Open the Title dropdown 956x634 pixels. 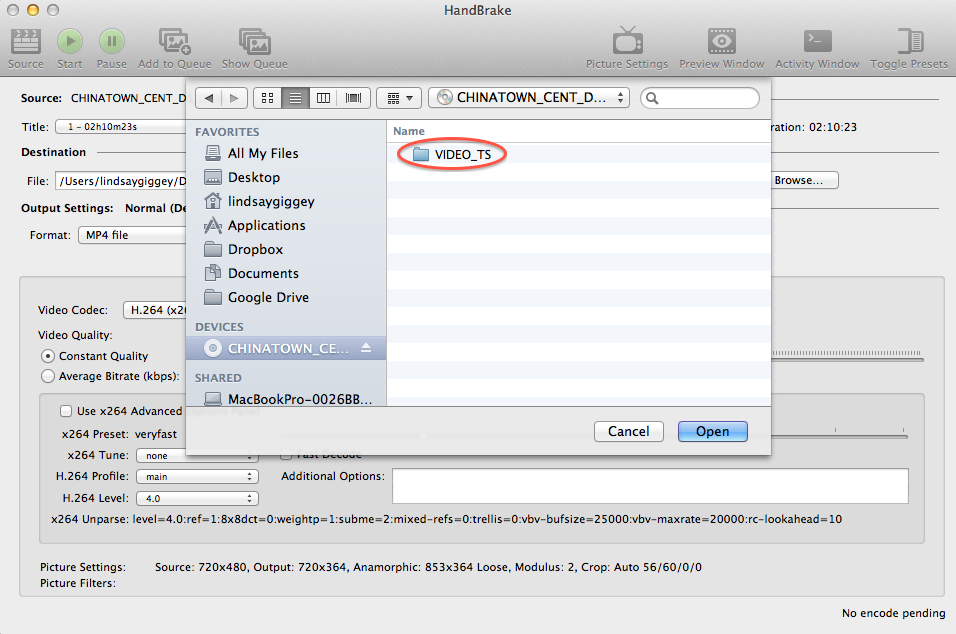121,127
